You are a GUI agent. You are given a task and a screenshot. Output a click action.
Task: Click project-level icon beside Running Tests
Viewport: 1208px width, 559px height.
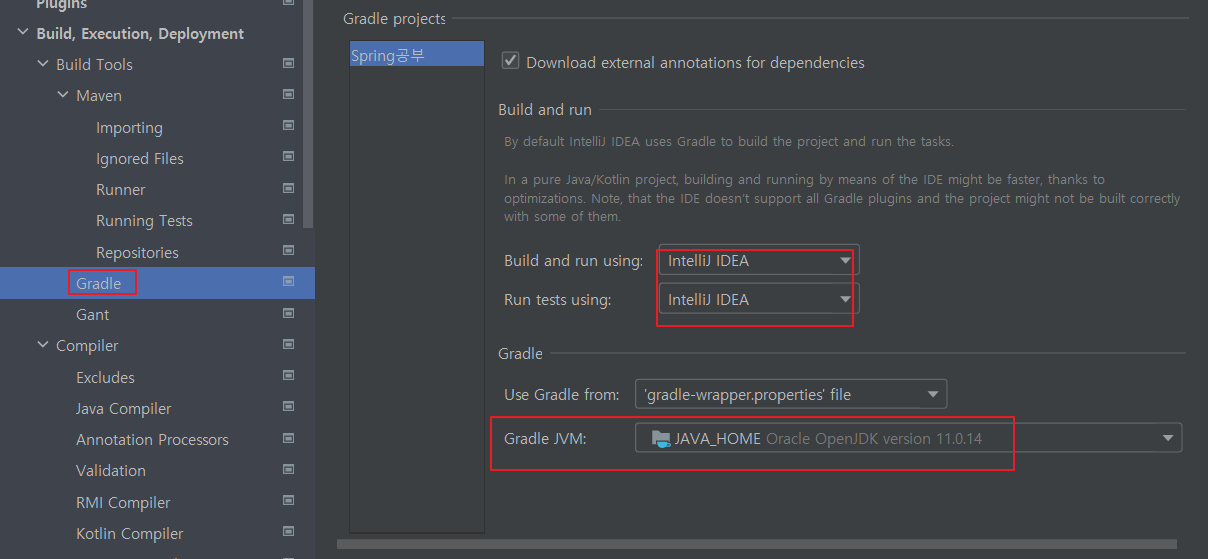click(x=288, y=218)
